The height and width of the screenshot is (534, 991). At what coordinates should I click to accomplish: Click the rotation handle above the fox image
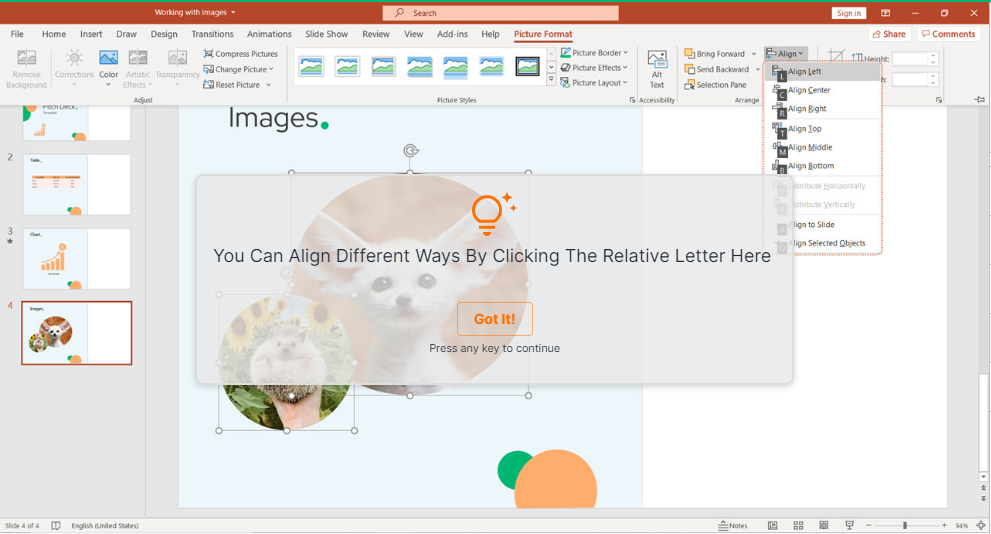click(x=411, y=150)
